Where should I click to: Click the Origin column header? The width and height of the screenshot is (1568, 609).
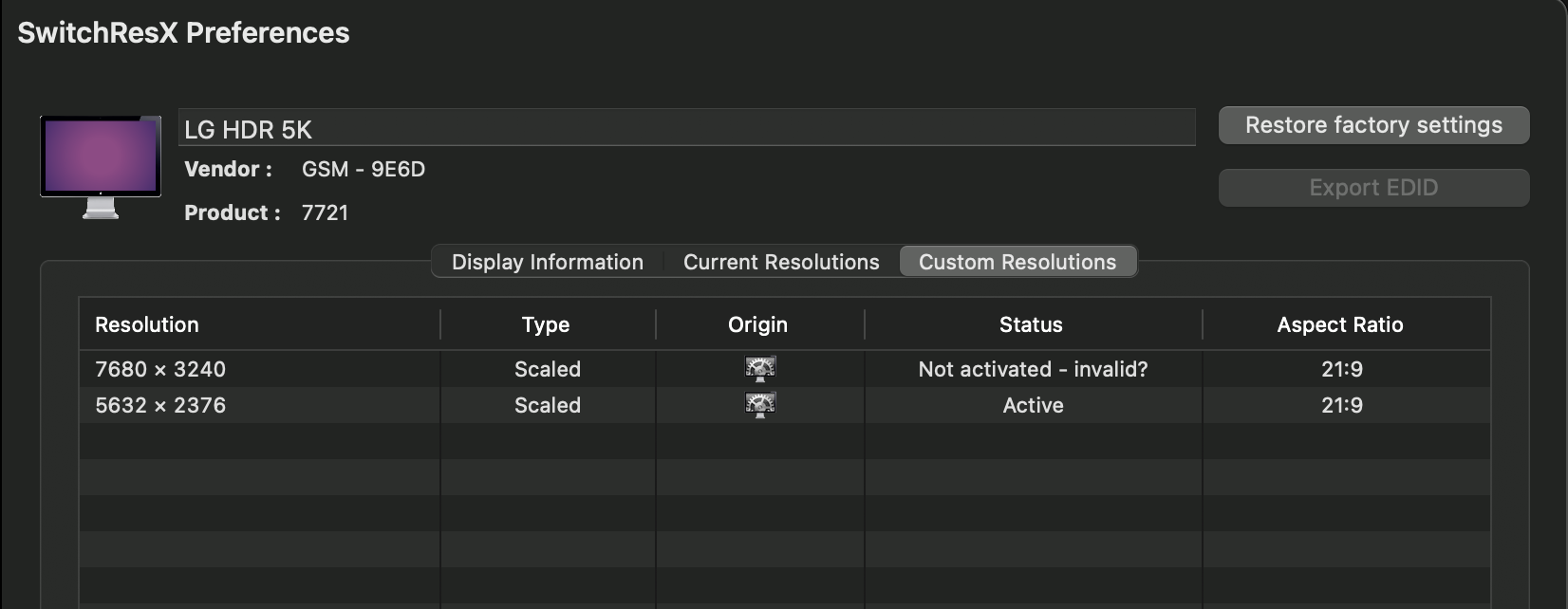tap(757, 324)
